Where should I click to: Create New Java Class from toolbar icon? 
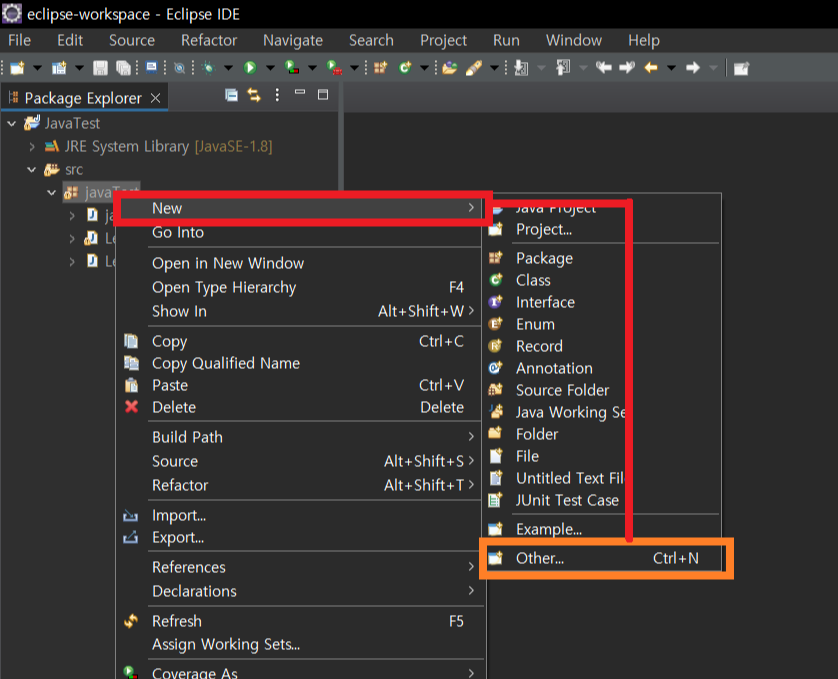pyautogui.click(x=405, y=67)
